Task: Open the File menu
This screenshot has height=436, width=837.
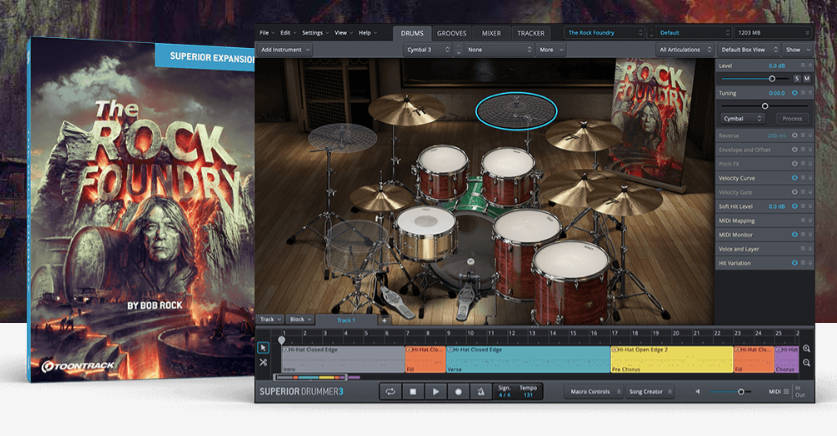Action: pos(267,33)
